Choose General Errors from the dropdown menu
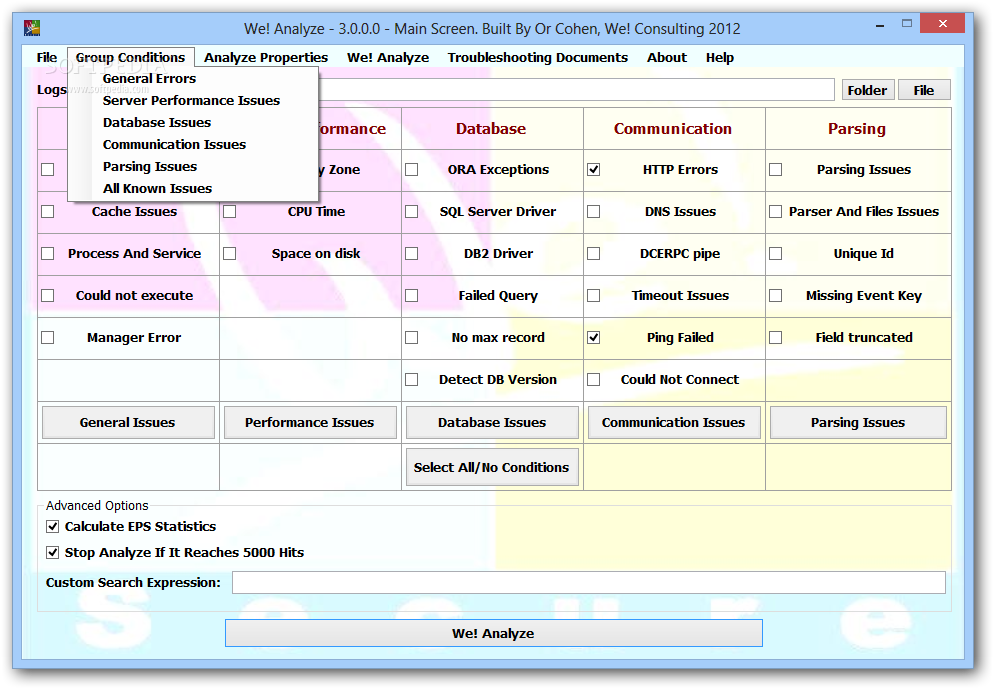The image size is (994, 689). coord(193,79)
